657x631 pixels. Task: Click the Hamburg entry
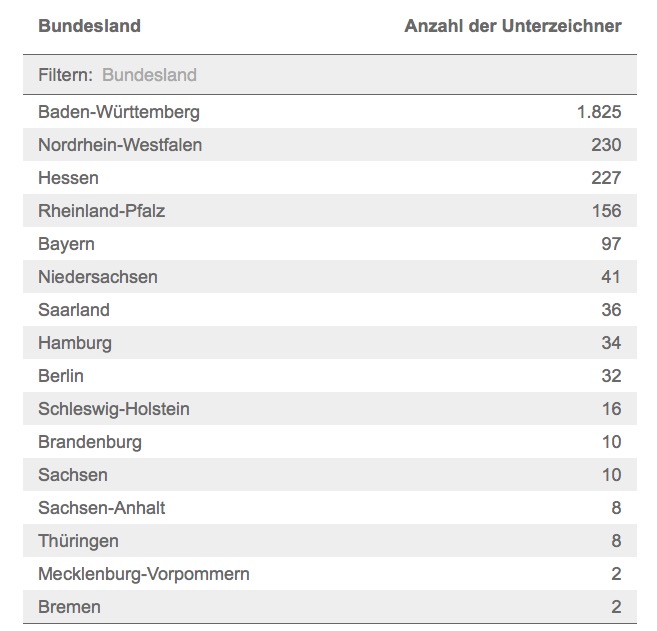pos(75,343)
